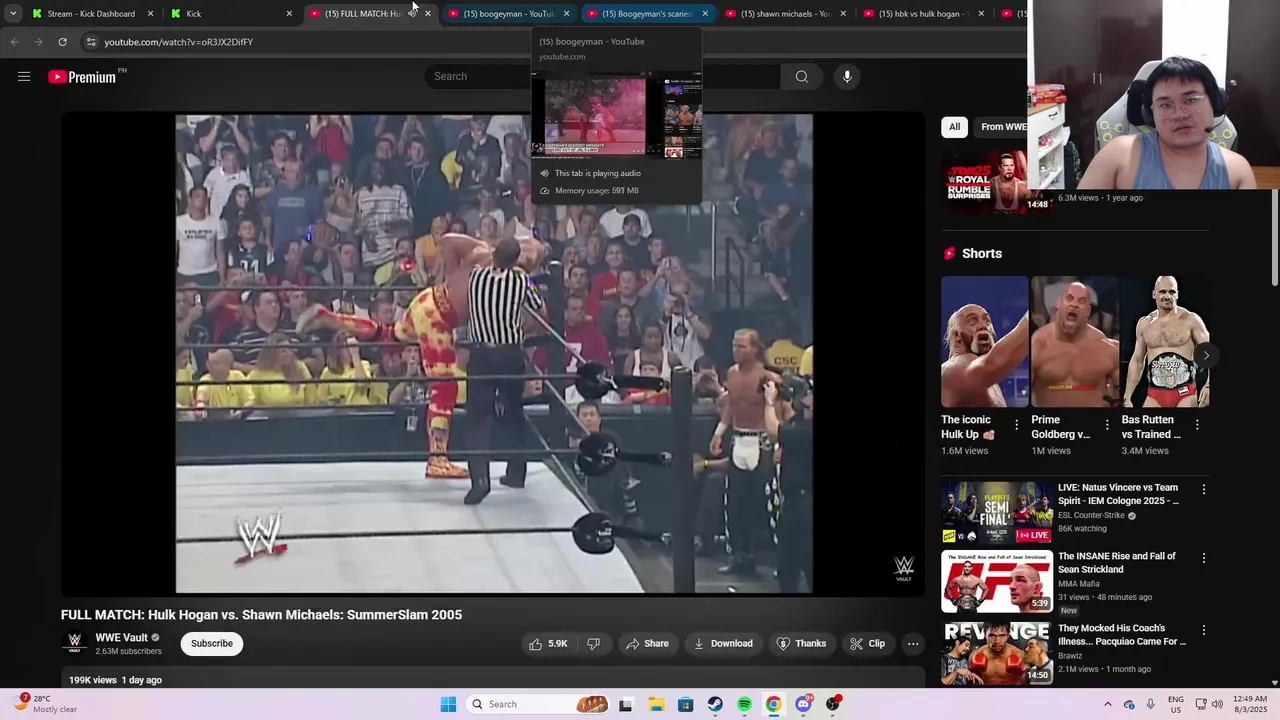Close the Stream - Kick Dashboard tab
The height and width of the screenshot is (720, 1280).
coord(150,13)
